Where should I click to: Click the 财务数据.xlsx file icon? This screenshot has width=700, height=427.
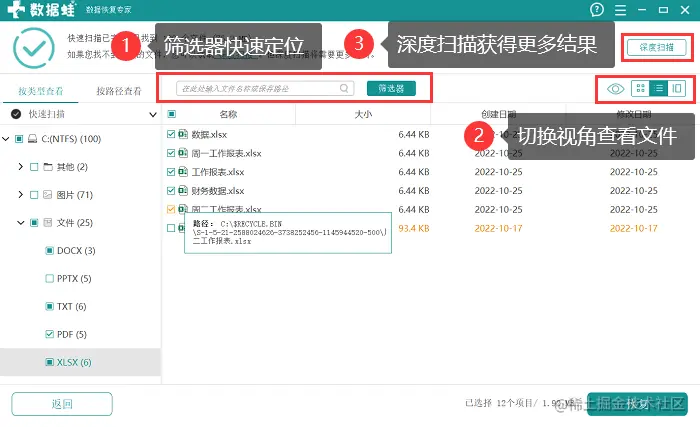[x=183, y=190]
